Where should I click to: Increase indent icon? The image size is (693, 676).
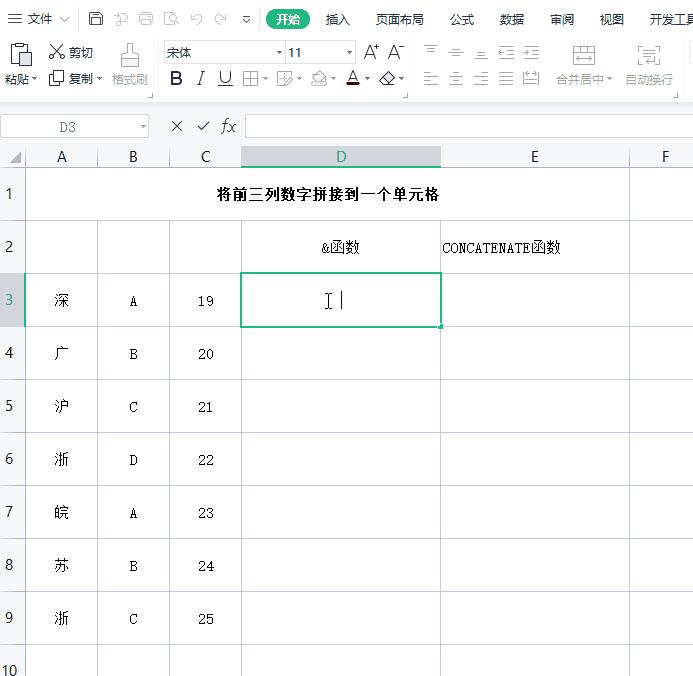(x=531, y=52)
